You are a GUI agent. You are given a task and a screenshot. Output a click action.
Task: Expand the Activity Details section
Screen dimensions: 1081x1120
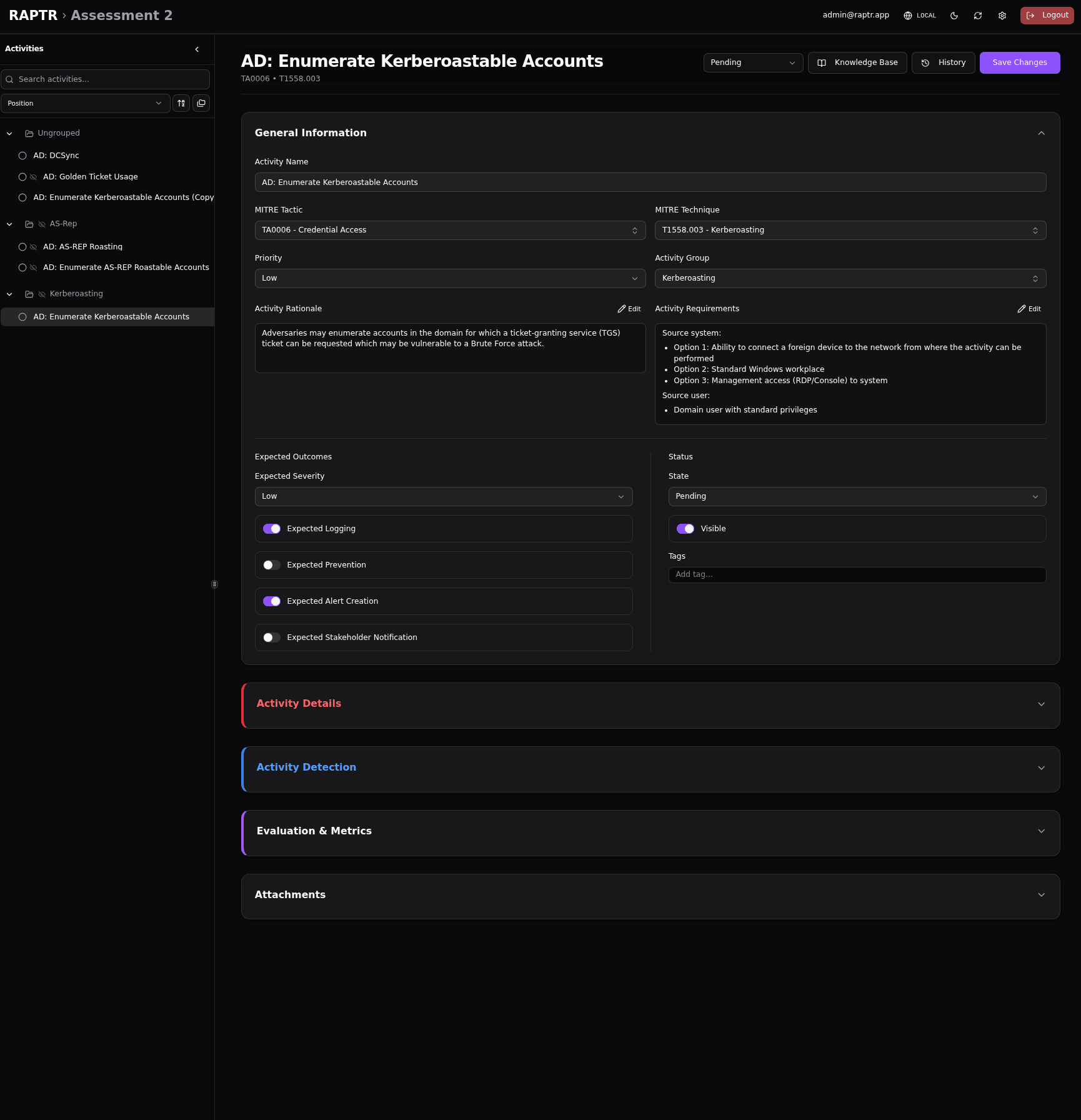[x=650, y=704]
